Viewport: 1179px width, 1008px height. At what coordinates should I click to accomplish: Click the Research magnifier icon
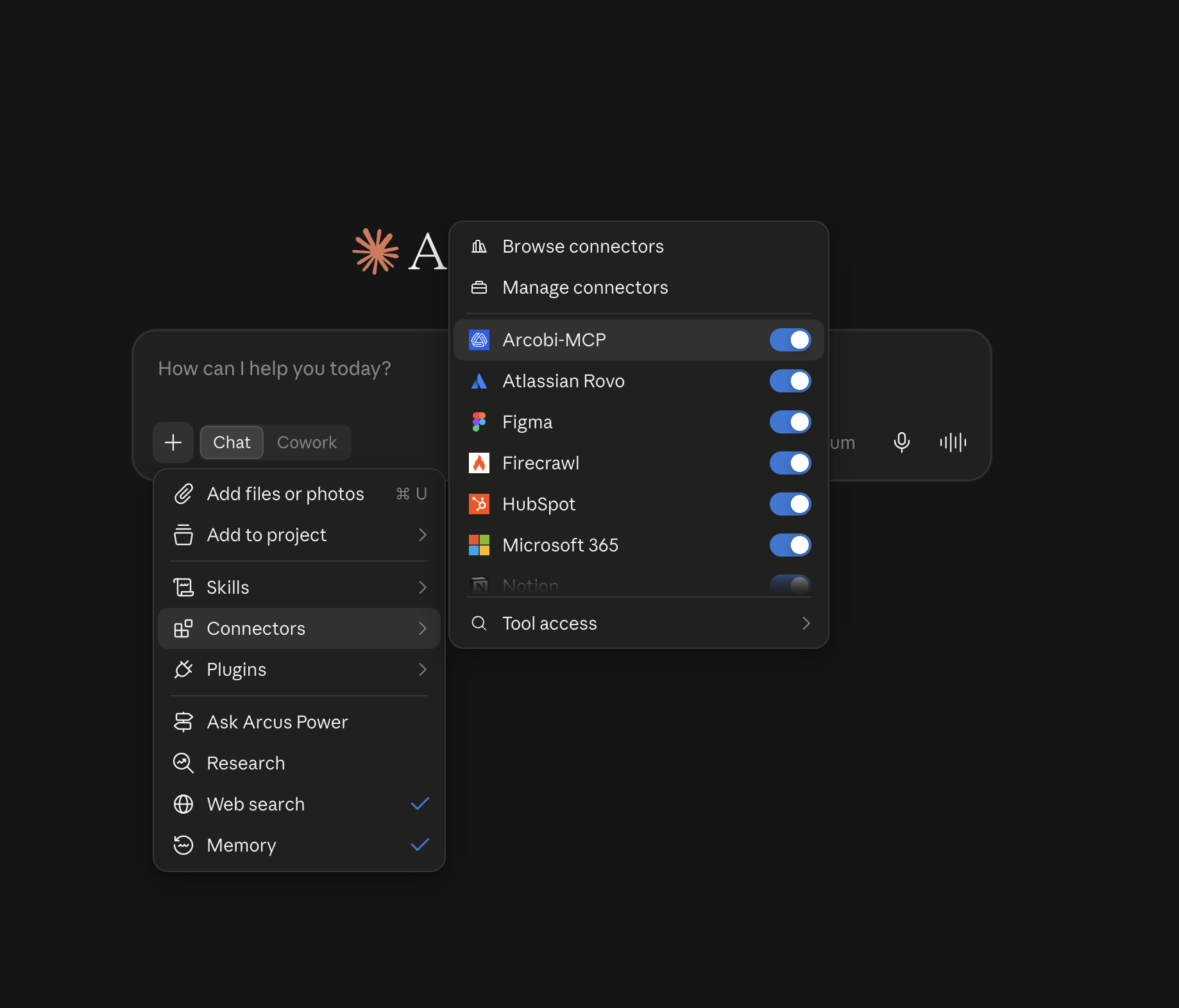tap(183, 763)
